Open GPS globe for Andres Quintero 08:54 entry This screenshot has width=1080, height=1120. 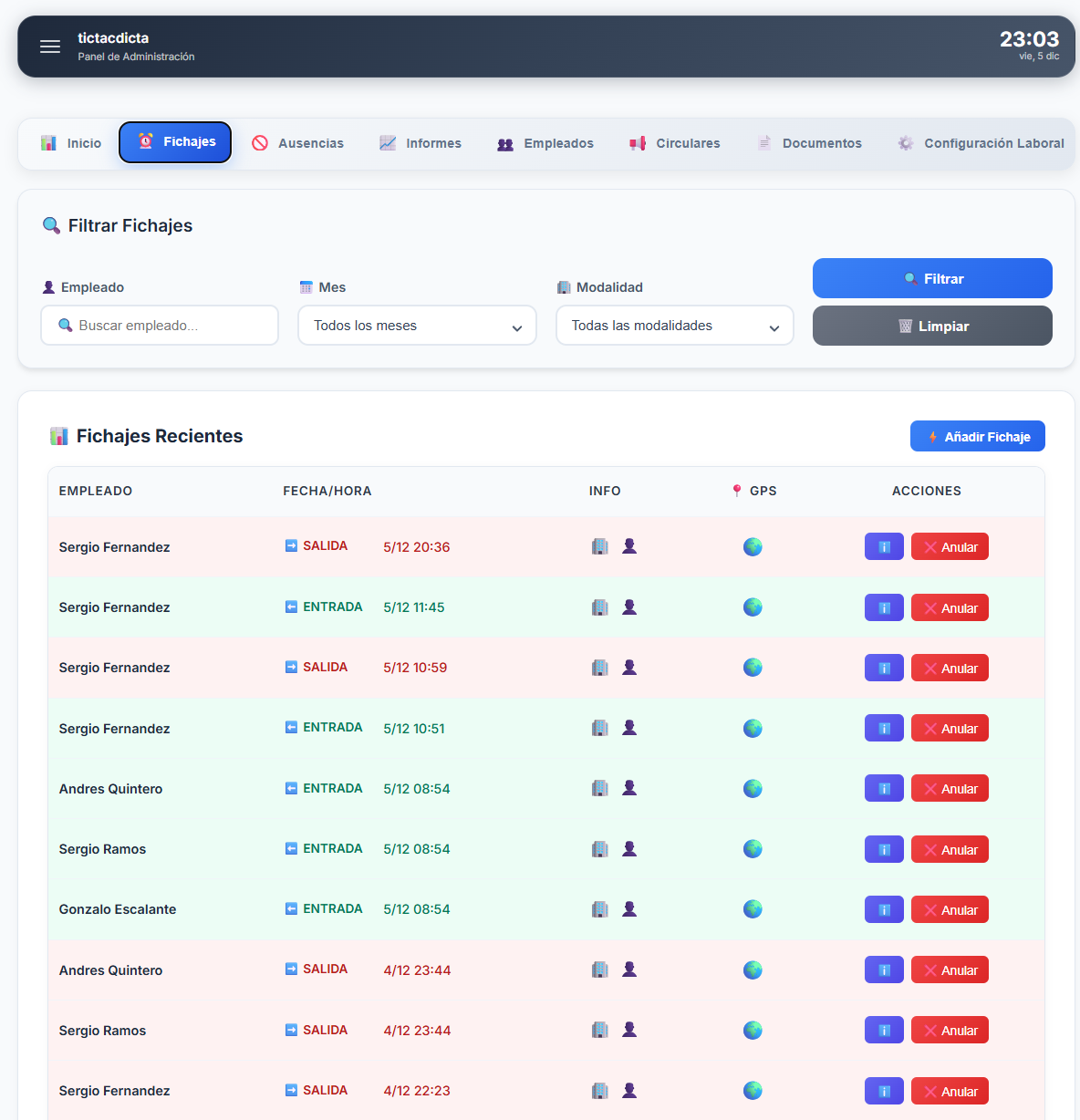pyautogui.click(x=753, y=789)
